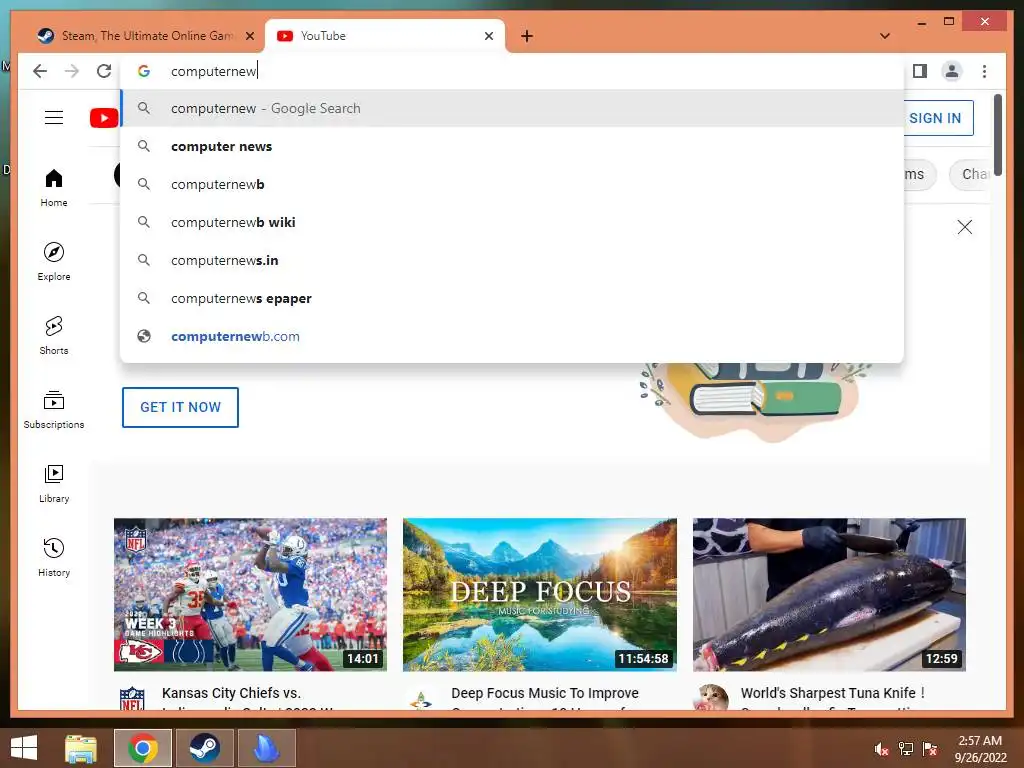Expand the tab search chevron

point(885,36)
